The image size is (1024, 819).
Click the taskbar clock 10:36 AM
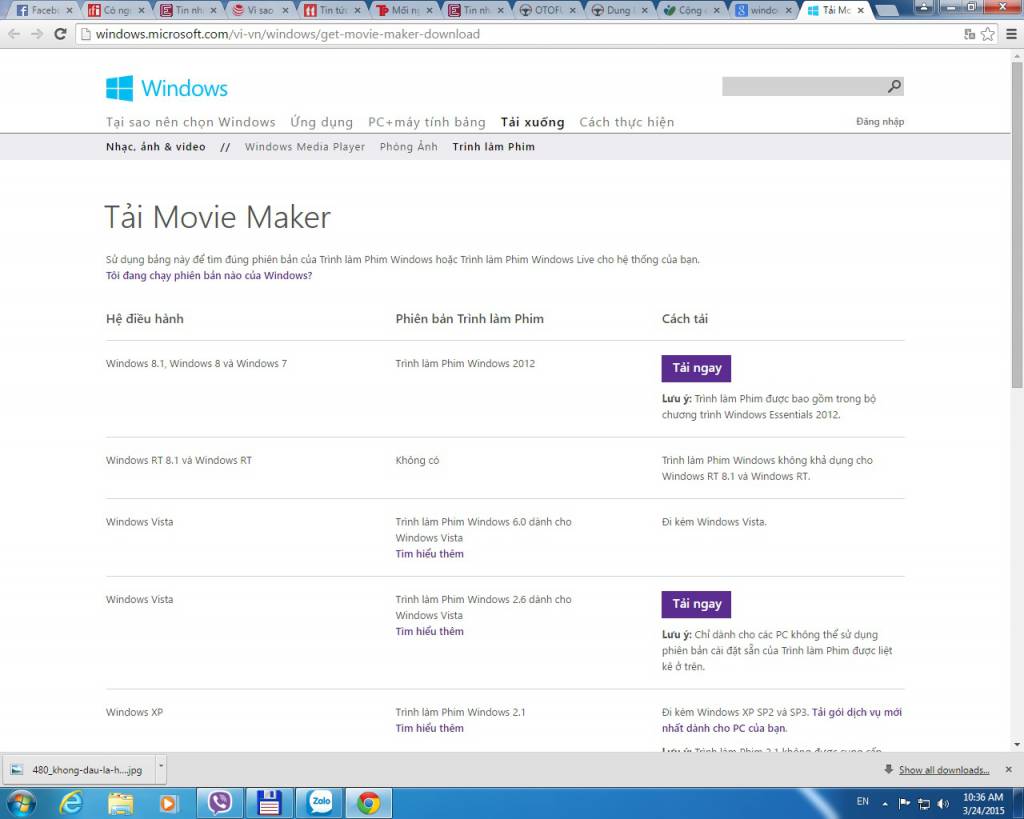[983, 803]
